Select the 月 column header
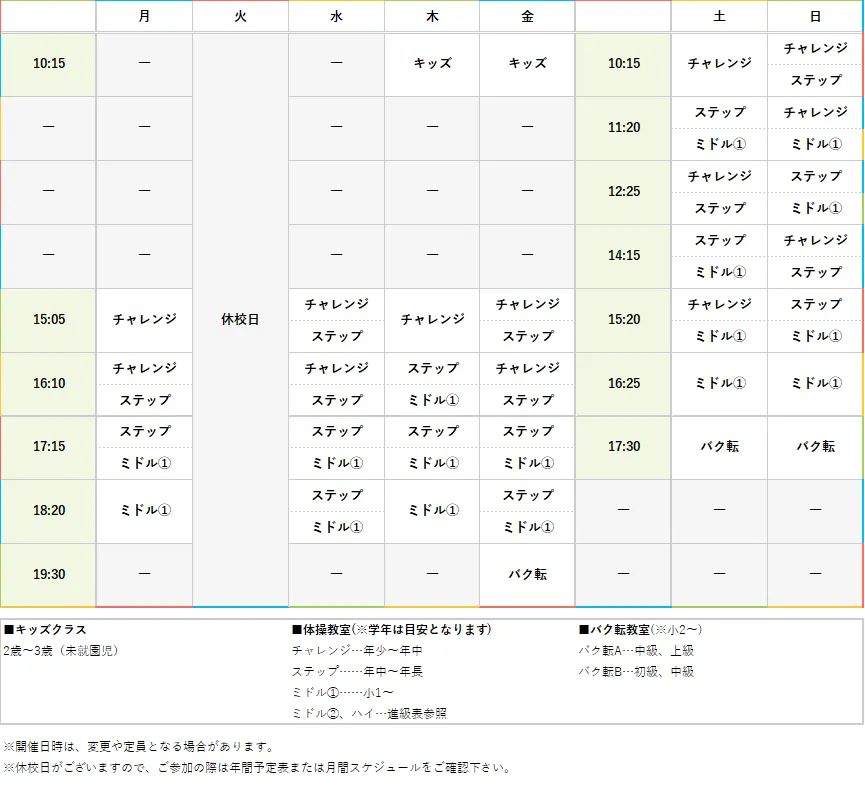This screenshot has width=865, height=793. pyautogui.click(x=144, y=16)
